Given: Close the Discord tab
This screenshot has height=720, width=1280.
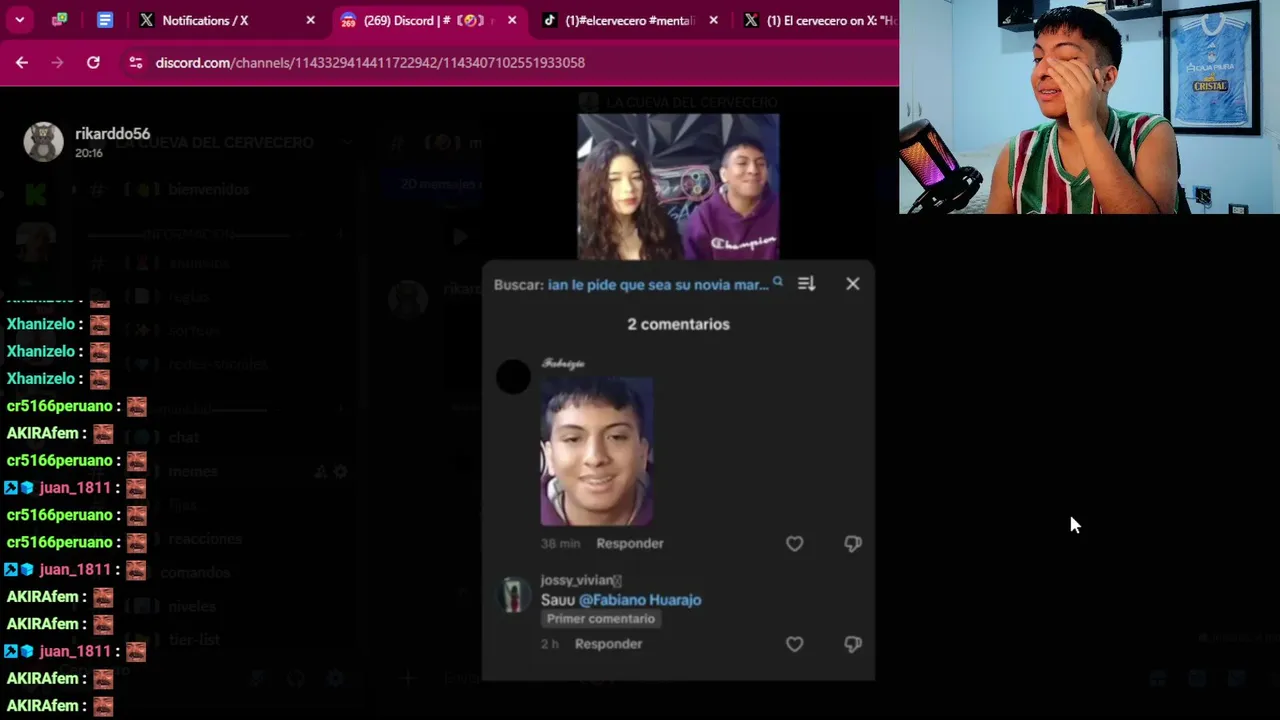Looking at the screenshot, I should pos(512,20).
